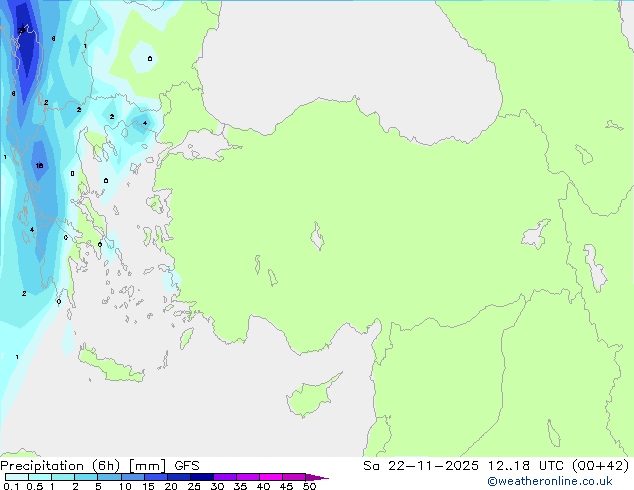The image size is (634, 490).
Task: Click the '20' legend label
Action: [x=171, y=486]
